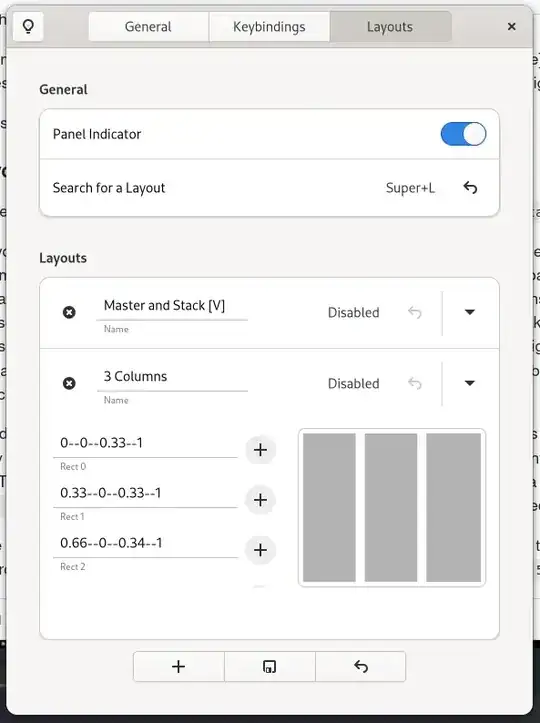Set shortcut for Master and Stack Disabled label

point(353,313)
